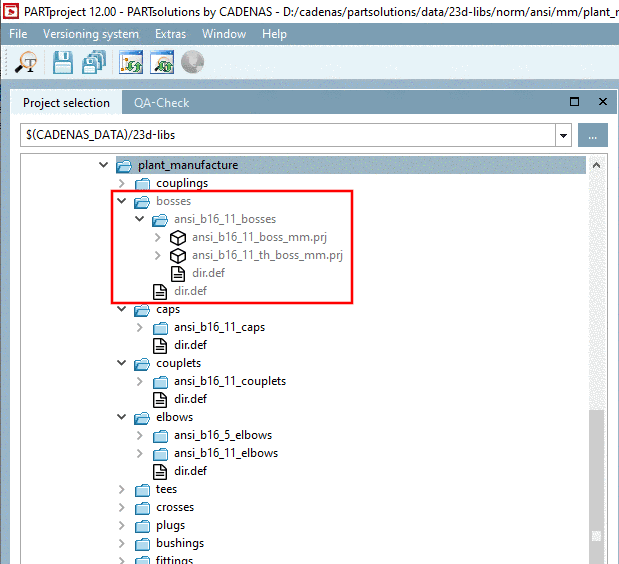Click the couplings folder icon
Image resolution: width=619 pixels, height=564 pixels.
click(143, 184)
